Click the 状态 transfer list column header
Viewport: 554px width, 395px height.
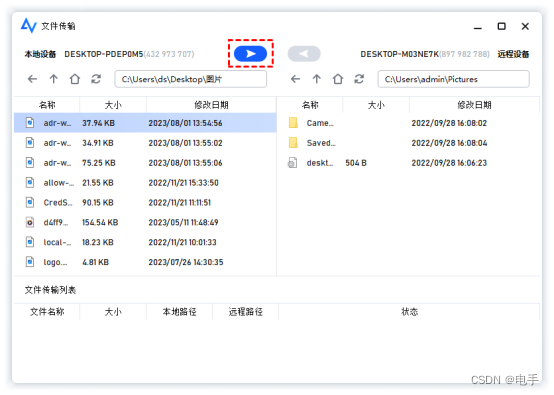[x=409, y=312]
